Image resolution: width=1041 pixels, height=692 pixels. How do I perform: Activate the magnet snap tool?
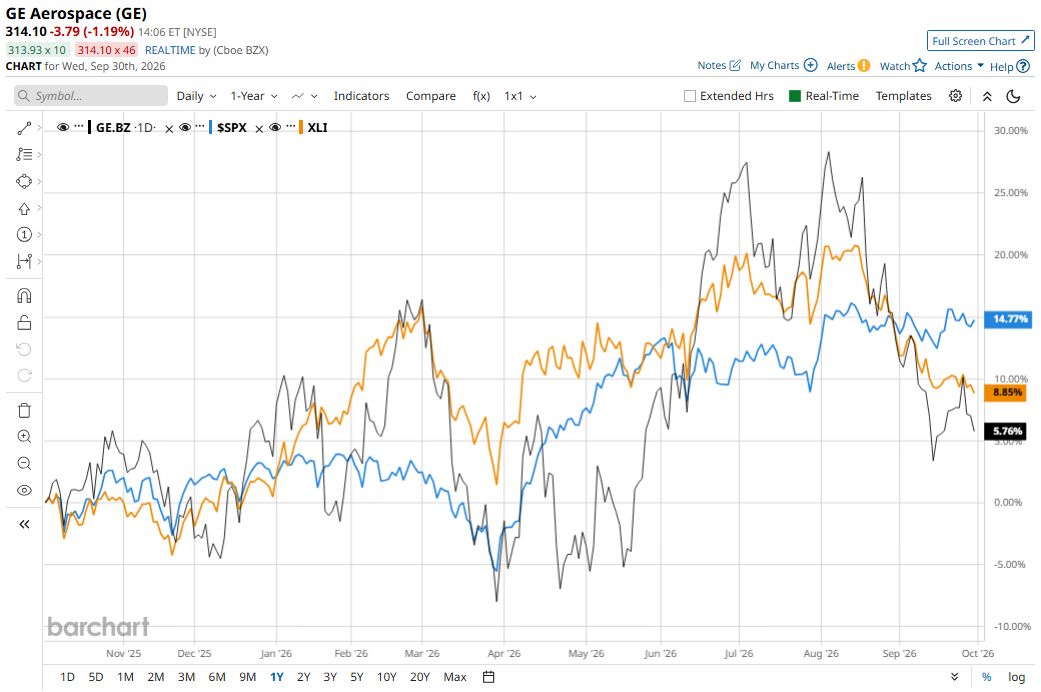24,296
